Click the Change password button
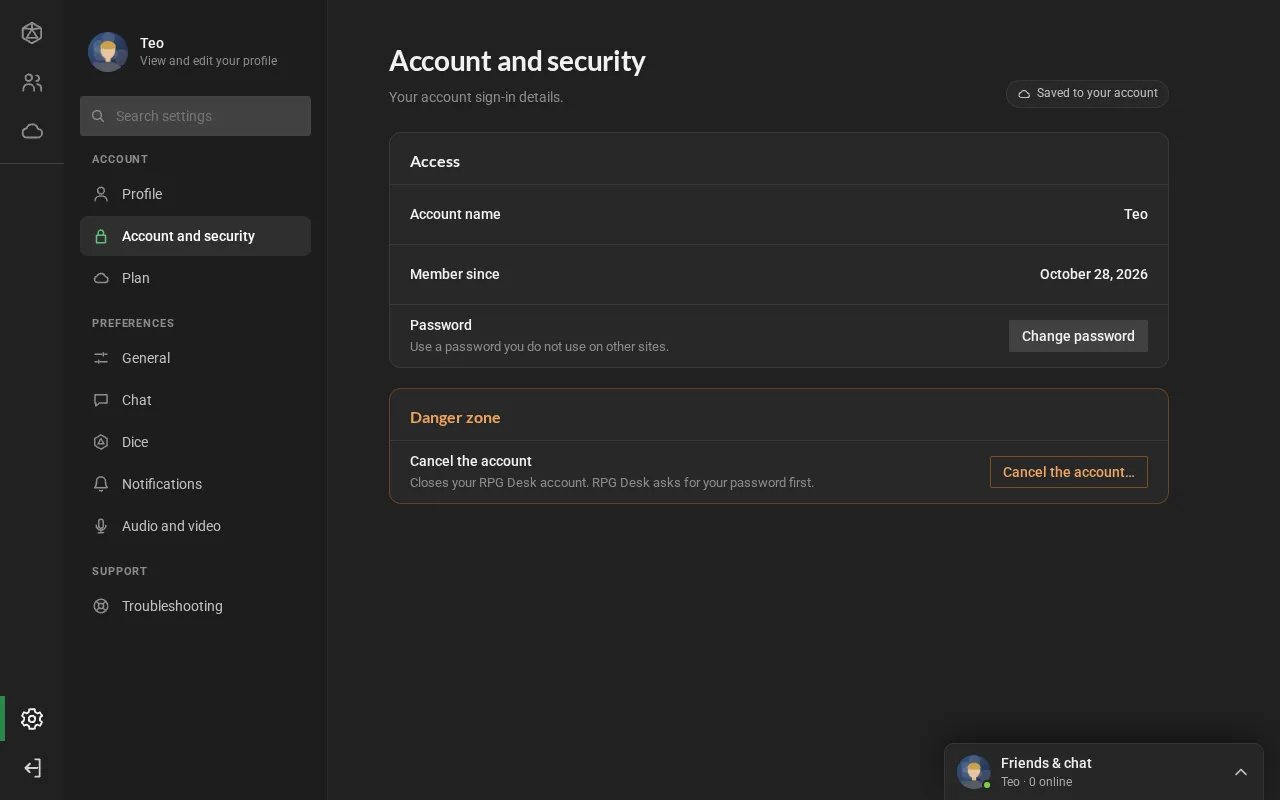Screen dimensions: 1280x800 click(1078, 336)
